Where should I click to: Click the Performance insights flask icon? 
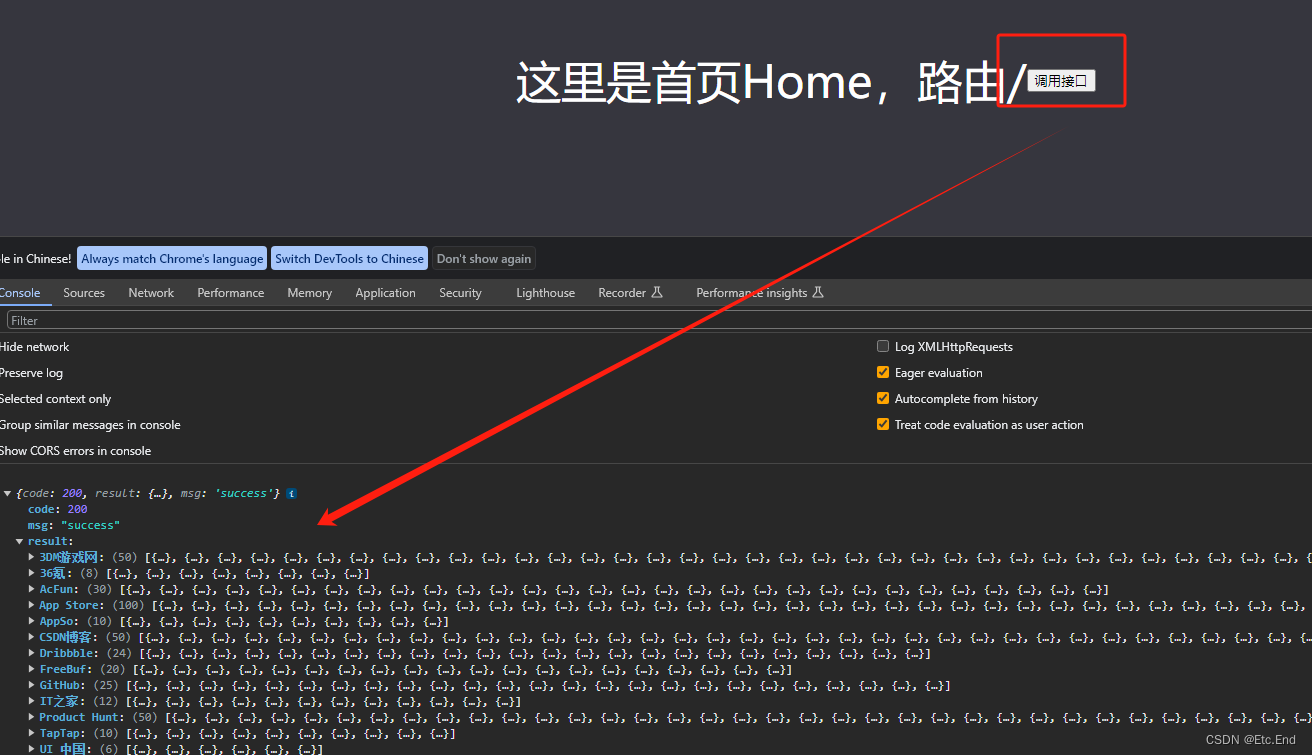pyautogui.click(x=818, y=293)
